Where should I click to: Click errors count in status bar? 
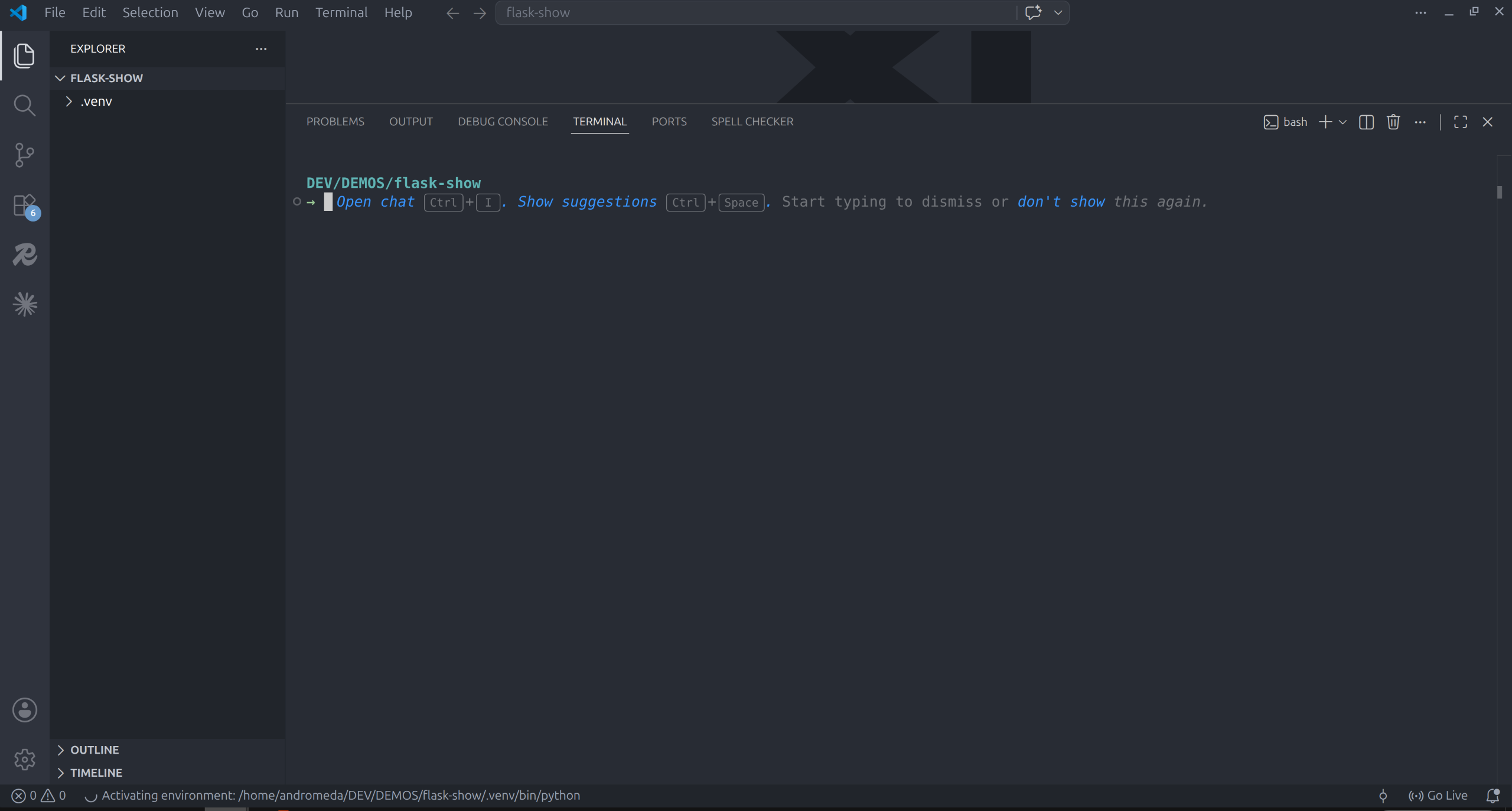click(x=24, y=796)
